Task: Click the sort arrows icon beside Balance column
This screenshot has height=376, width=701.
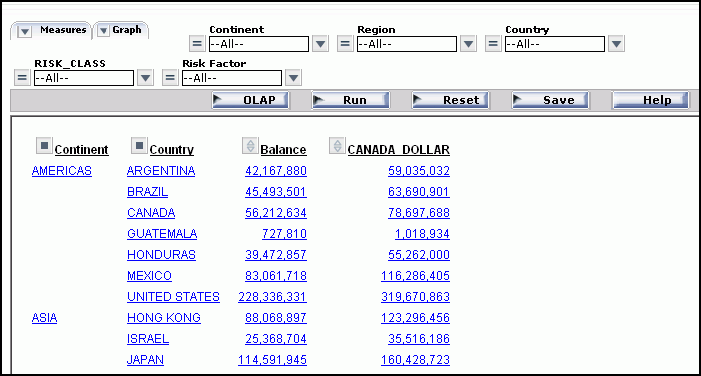Action: pos(250,146)
